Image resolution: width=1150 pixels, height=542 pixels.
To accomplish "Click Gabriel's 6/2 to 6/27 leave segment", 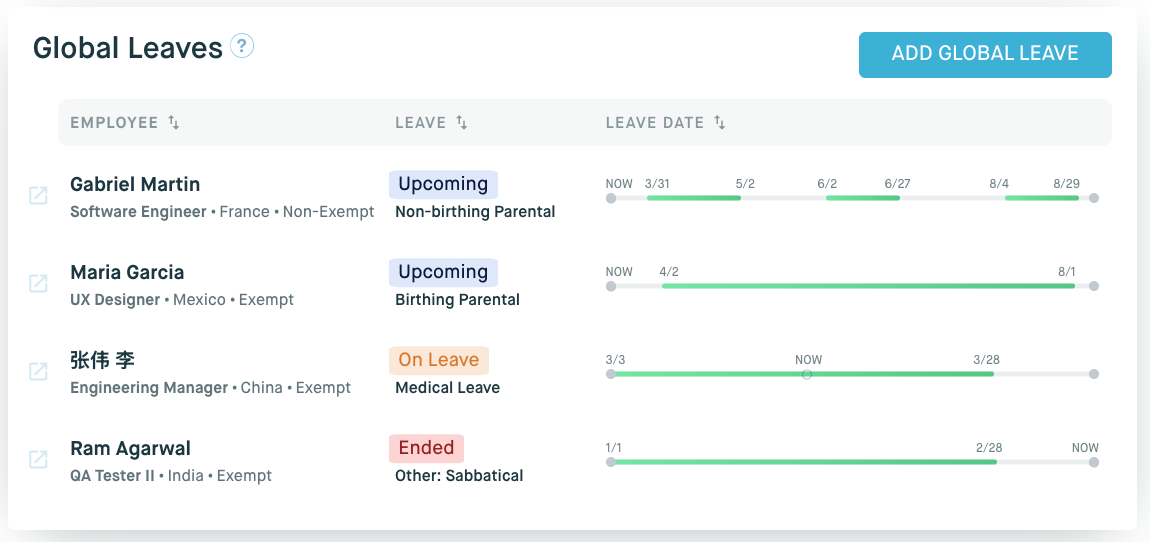I will (x=862, y=198).
